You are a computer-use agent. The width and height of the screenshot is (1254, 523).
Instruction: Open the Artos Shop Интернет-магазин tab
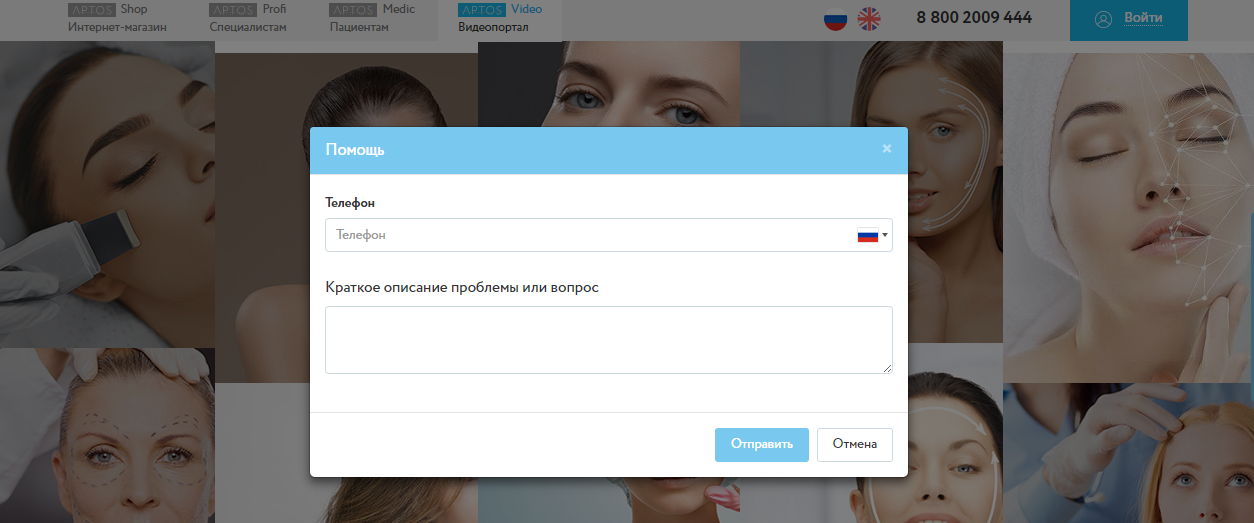click(x=117, y=18)
